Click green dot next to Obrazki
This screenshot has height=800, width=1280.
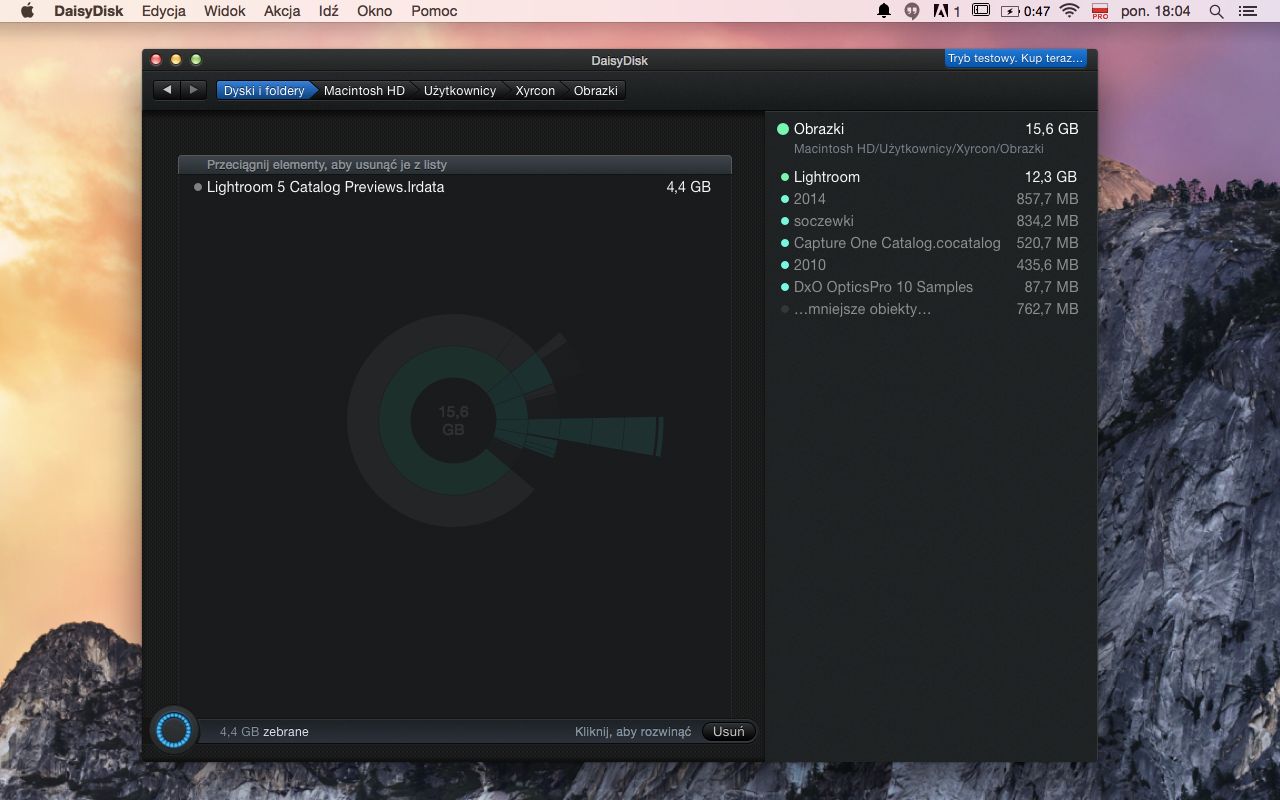click(x=783, y=129)
